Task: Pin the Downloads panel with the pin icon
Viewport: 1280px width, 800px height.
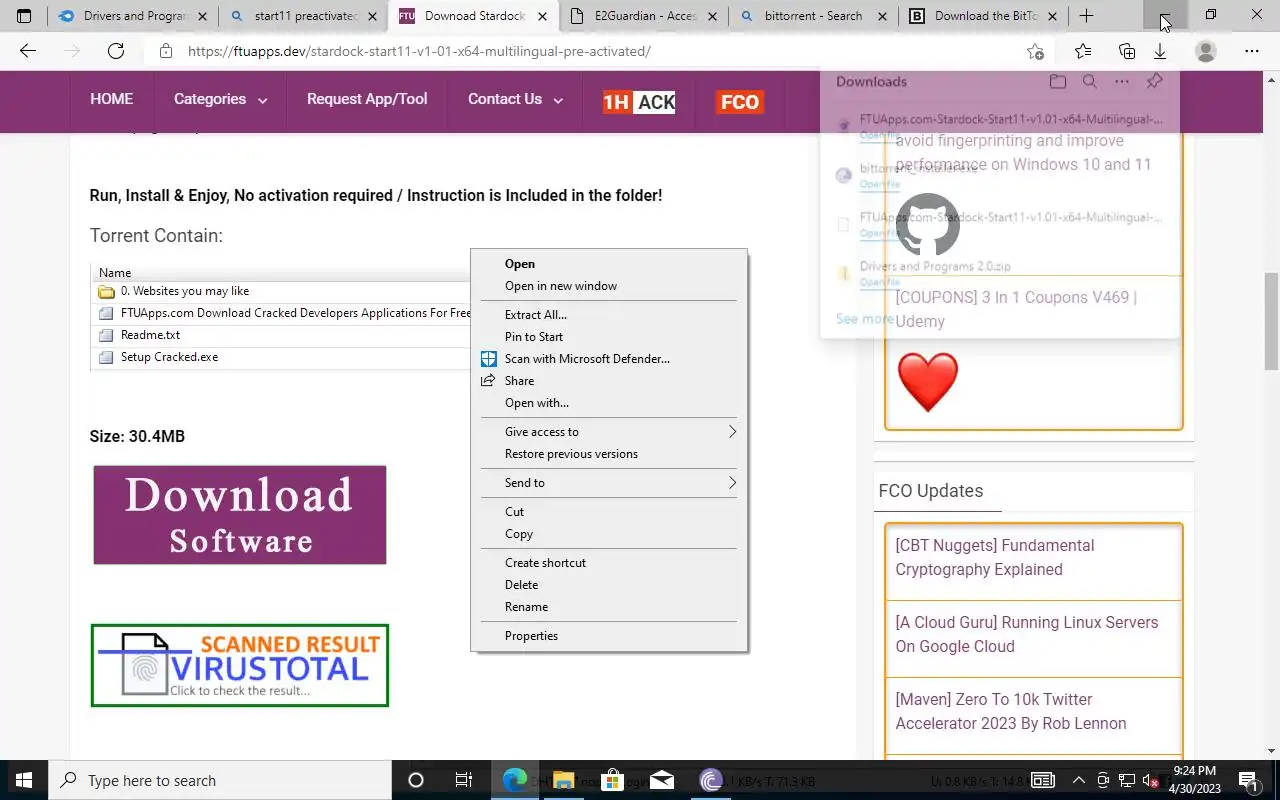Action: [x=1154, y=82]
